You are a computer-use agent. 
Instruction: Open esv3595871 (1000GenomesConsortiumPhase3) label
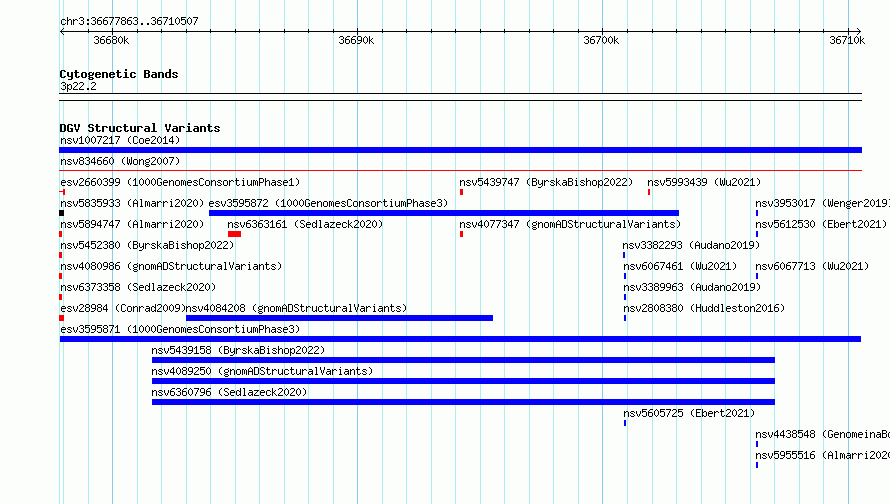(x=180, y=329)
